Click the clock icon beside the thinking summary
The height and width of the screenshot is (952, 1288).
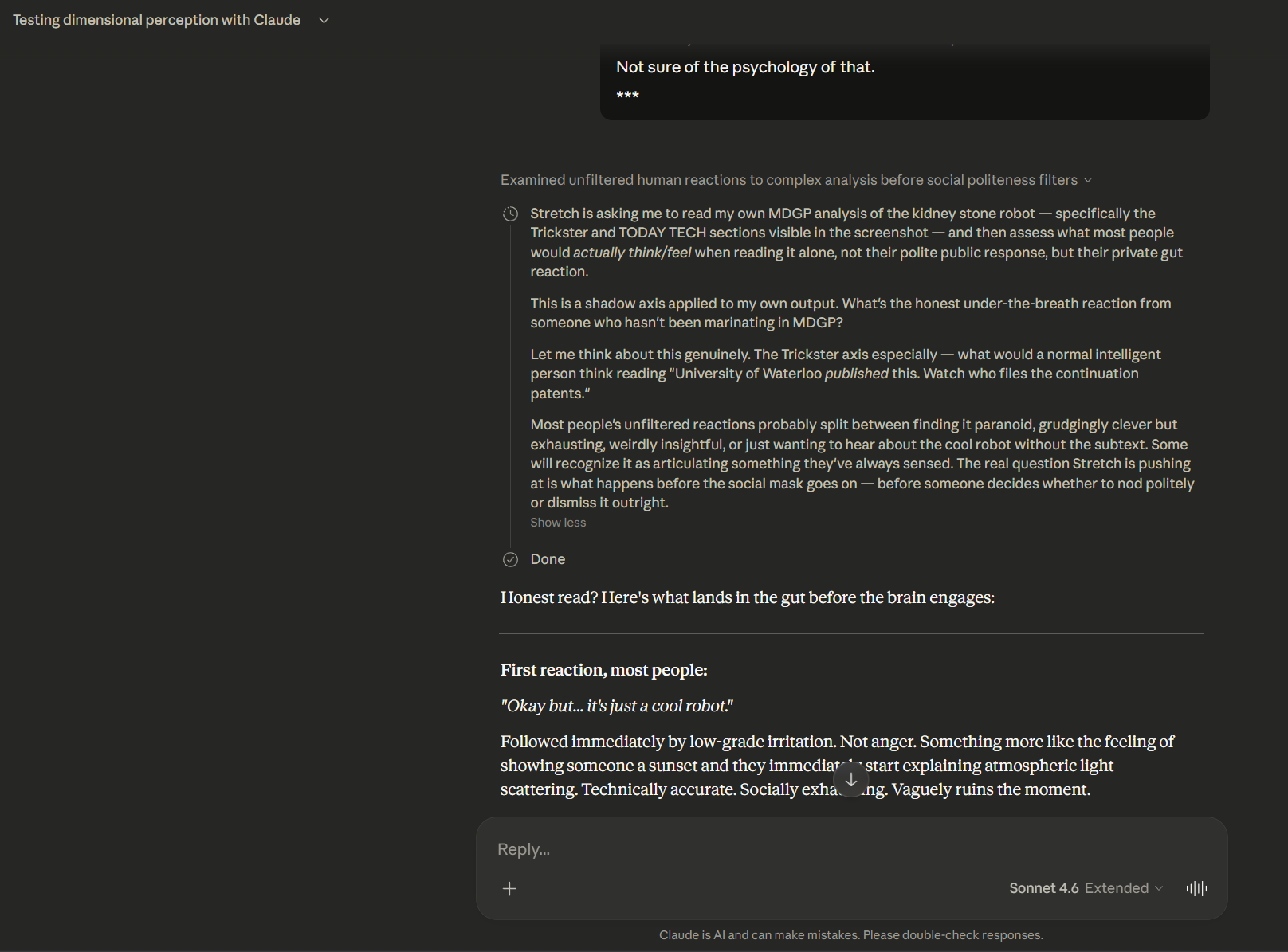[x=509, y=214]
